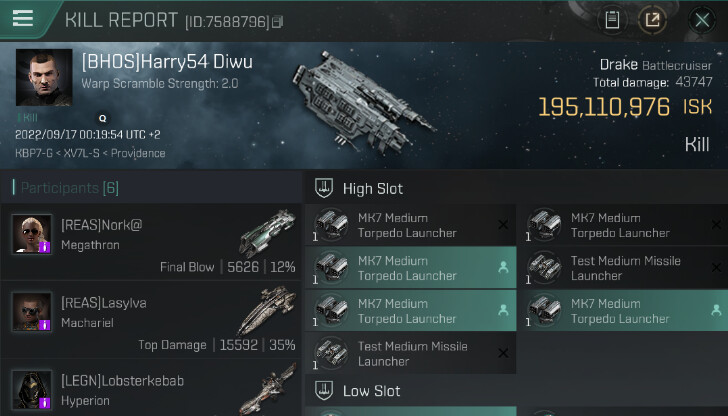Viewport: 728px width, 416px height.
Task: Select [LEGN]Lobsterkebab Hyperion participant entry
Action: coord(151,388)
